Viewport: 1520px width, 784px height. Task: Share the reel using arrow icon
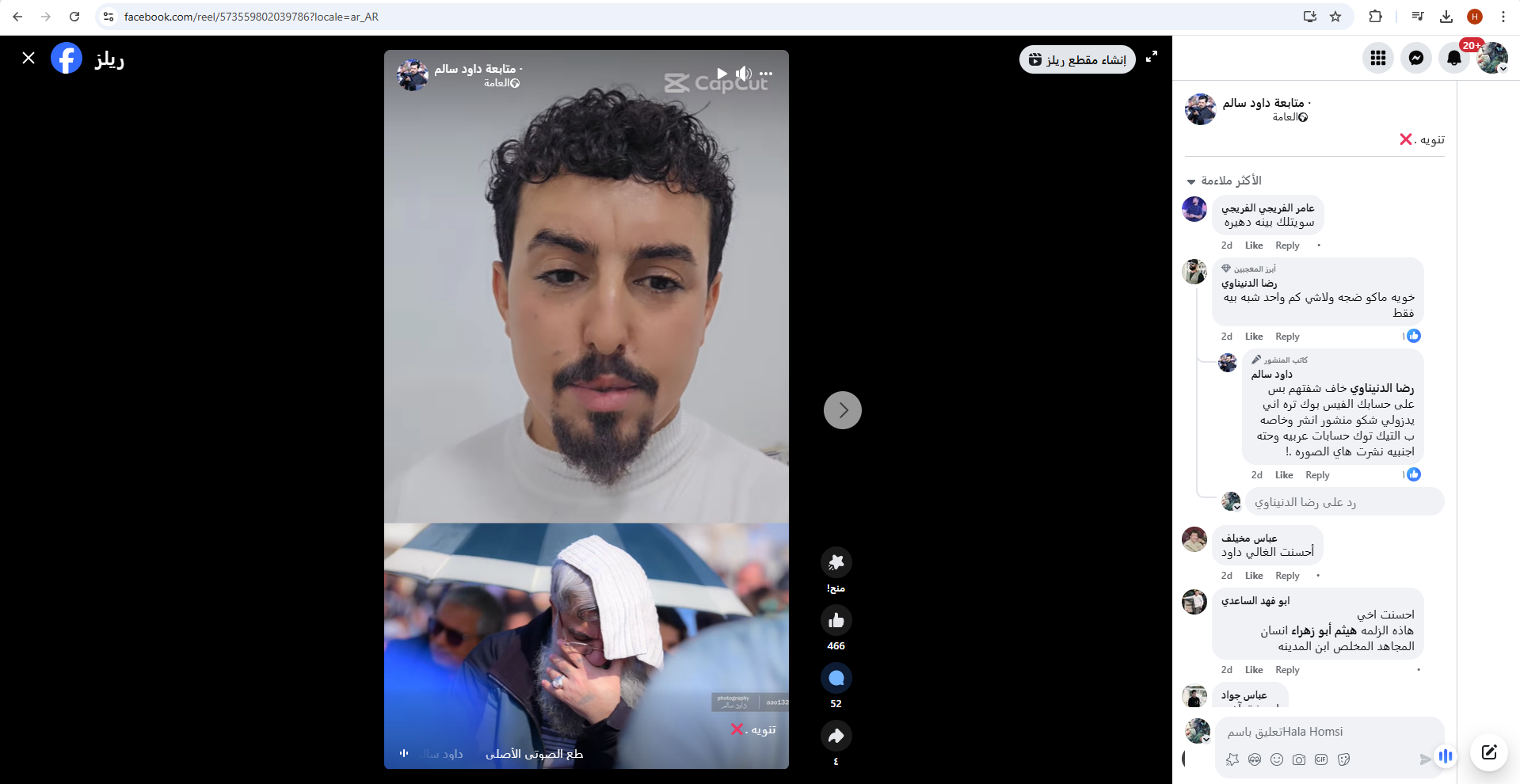tap(836, 736)
